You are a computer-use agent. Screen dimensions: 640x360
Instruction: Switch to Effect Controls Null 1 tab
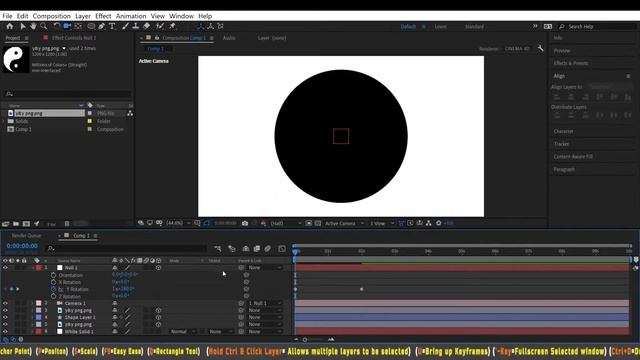coord(74,38)
